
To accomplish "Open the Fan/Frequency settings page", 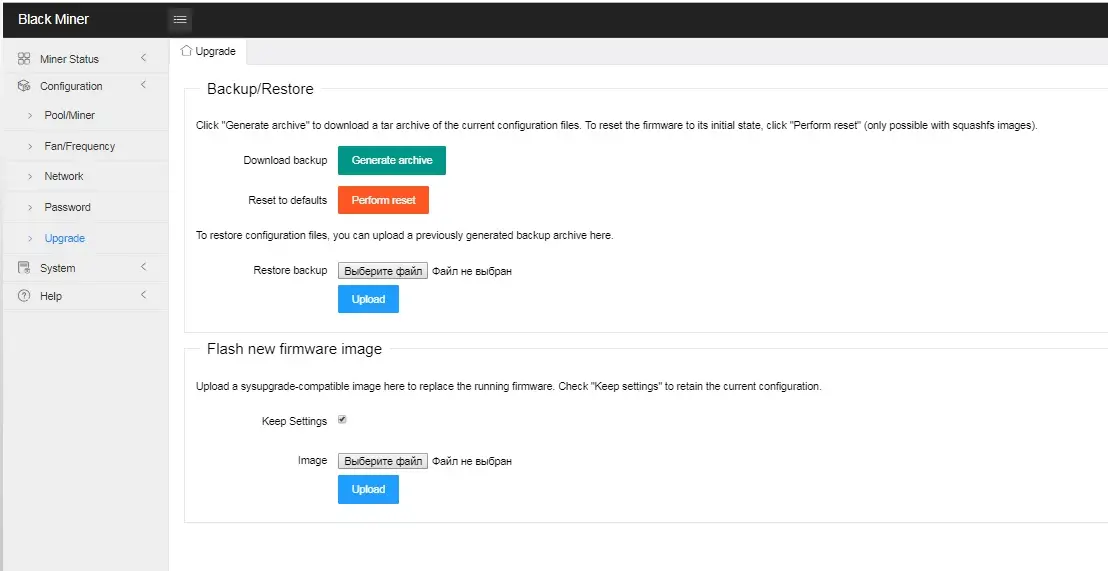I will pyautogui.click(x=79, y=146).
